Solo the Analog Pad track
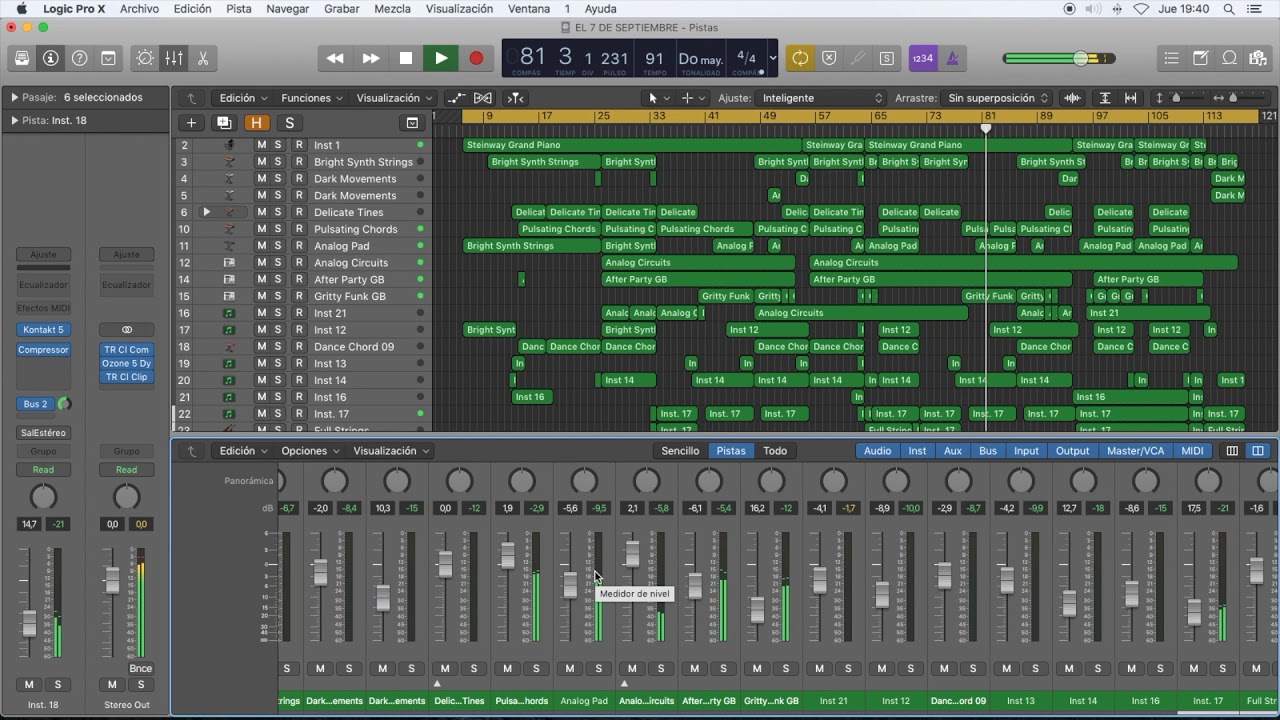1280x720 pixels. 278,246
